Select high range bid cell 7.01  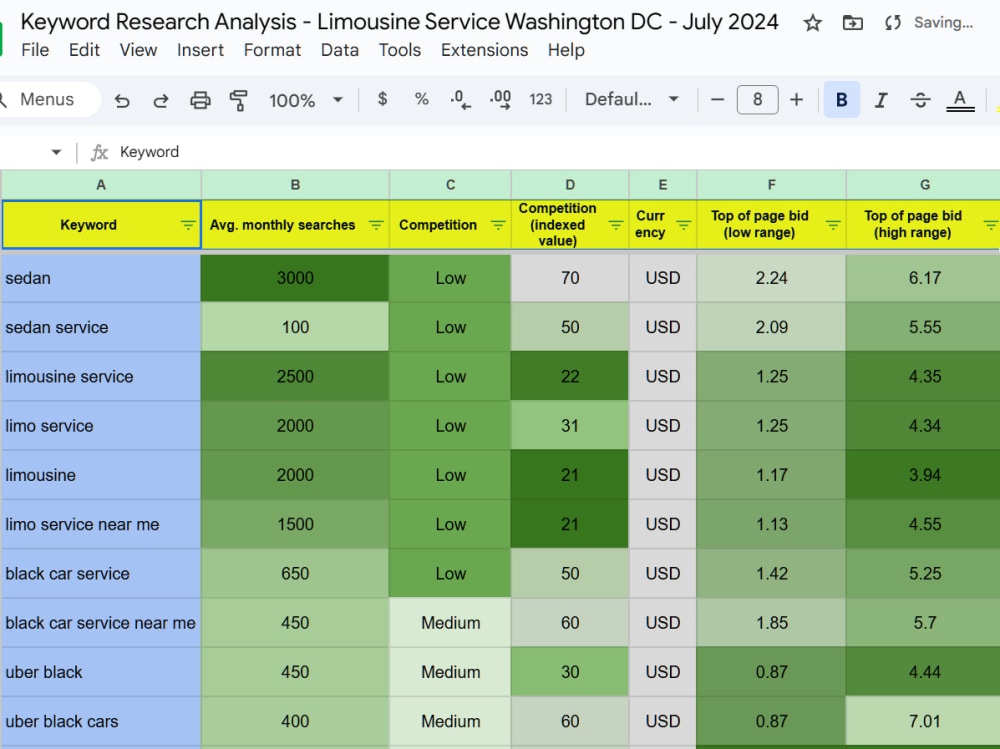923,722
